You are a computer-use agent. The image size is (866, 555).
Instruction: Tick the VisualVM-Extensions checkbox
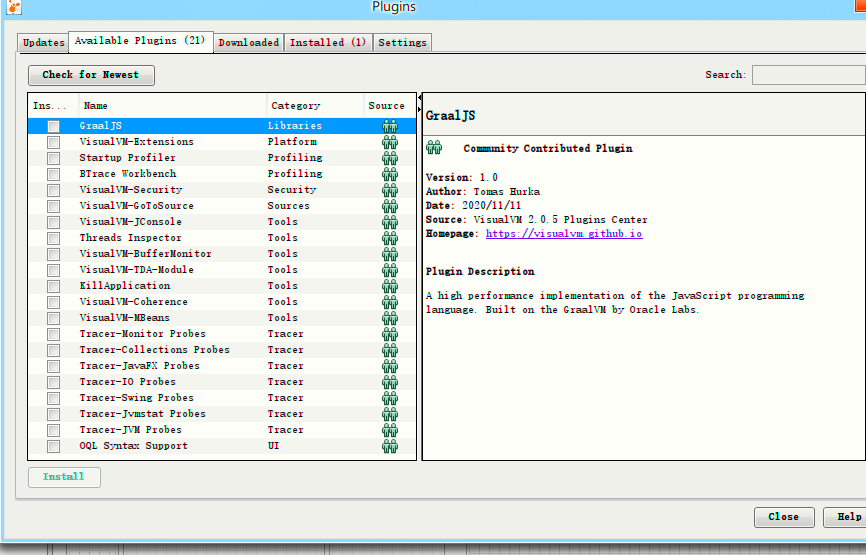pos(54,142)
